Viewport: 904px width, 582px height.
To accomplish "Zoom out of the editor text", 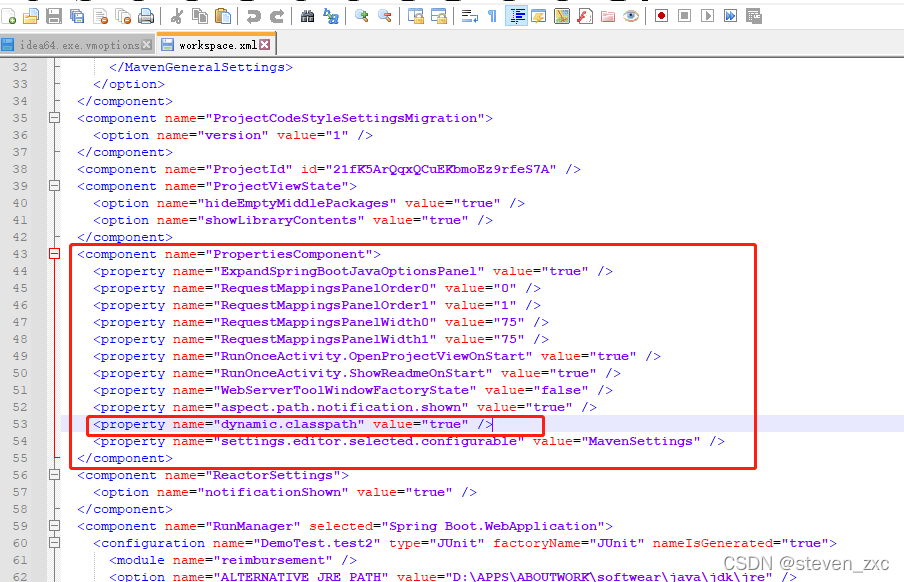I will coord(385,16).
